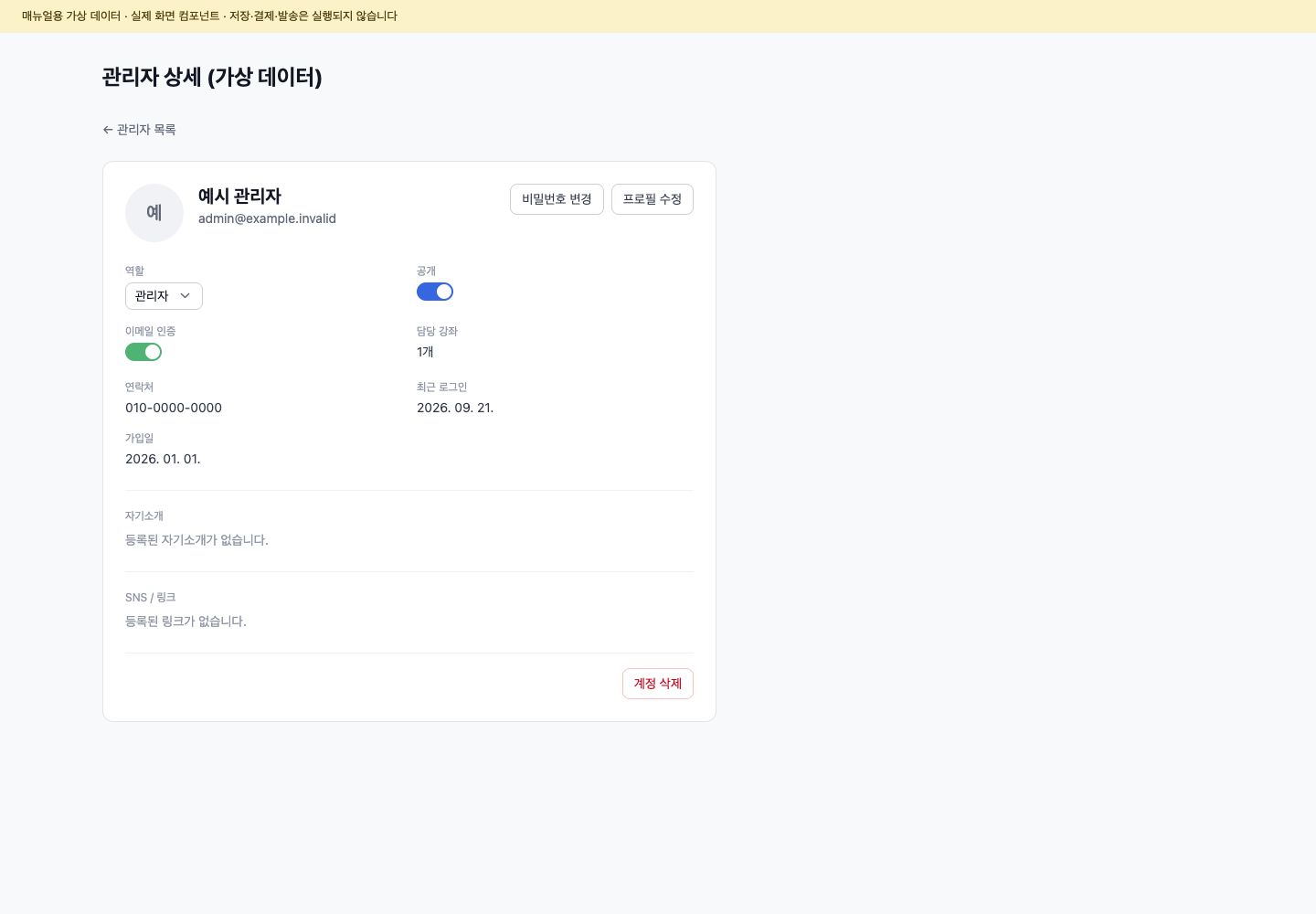The image size is (1316, 914).
Task: Go back to 관리자 목록
Action: [139, 130]
